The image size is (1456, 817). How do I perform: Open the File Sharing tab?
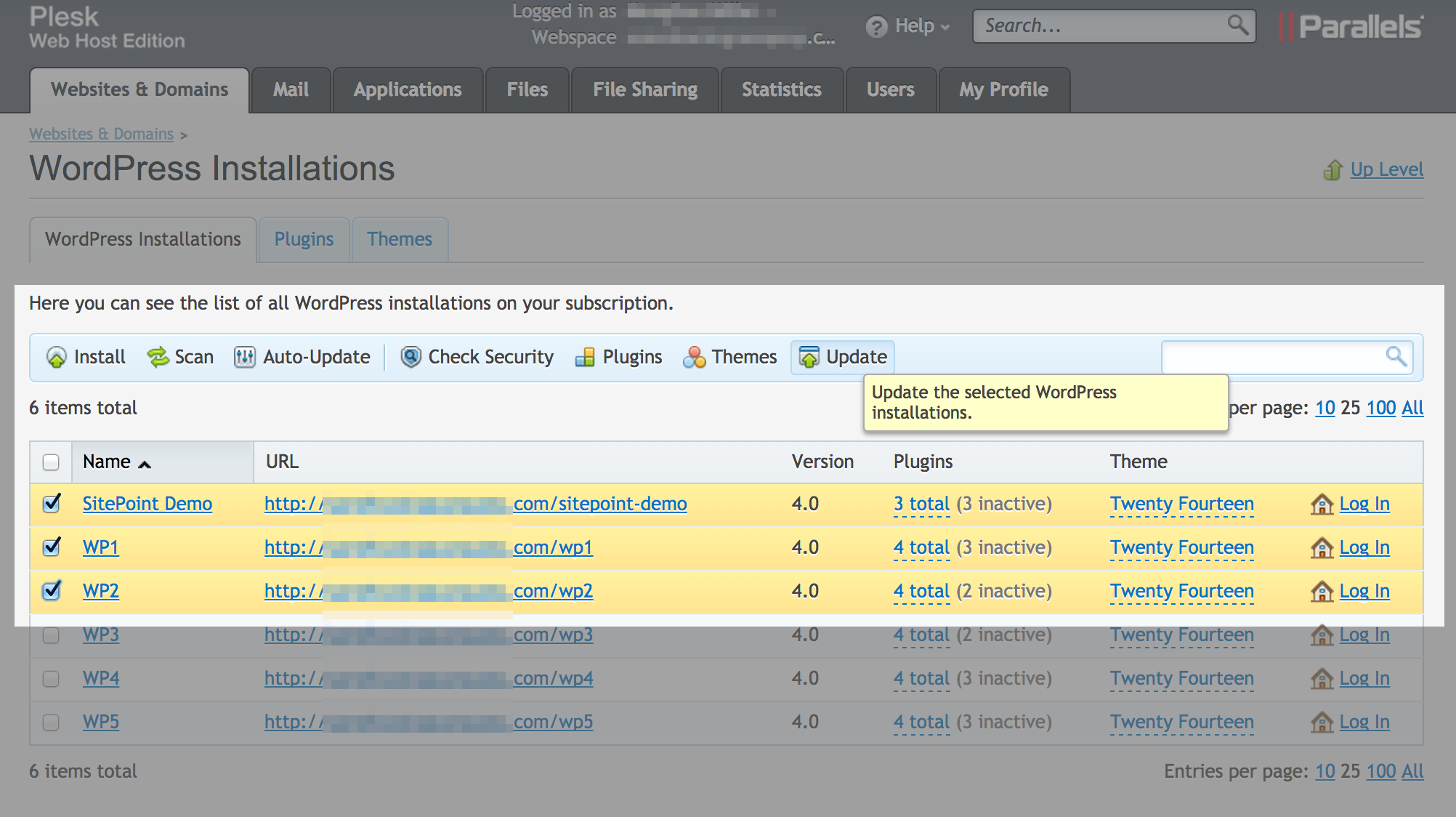coord(645,90)
